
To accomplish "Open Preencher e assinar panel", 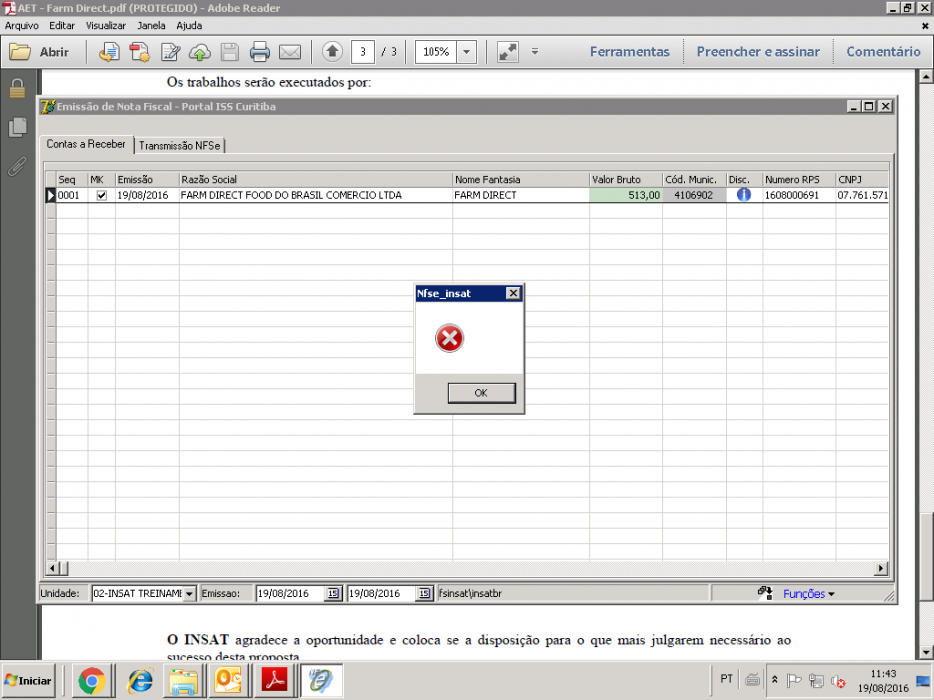I will pyautogui.click(x=758, y=52).
